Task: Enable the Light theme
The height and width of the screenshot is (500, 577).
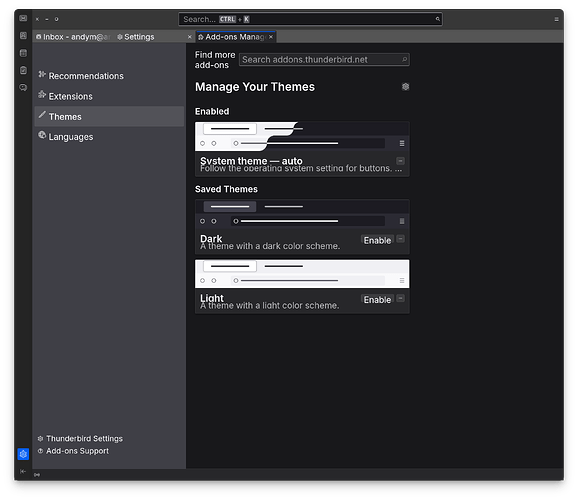Action: tap(377, 300)
